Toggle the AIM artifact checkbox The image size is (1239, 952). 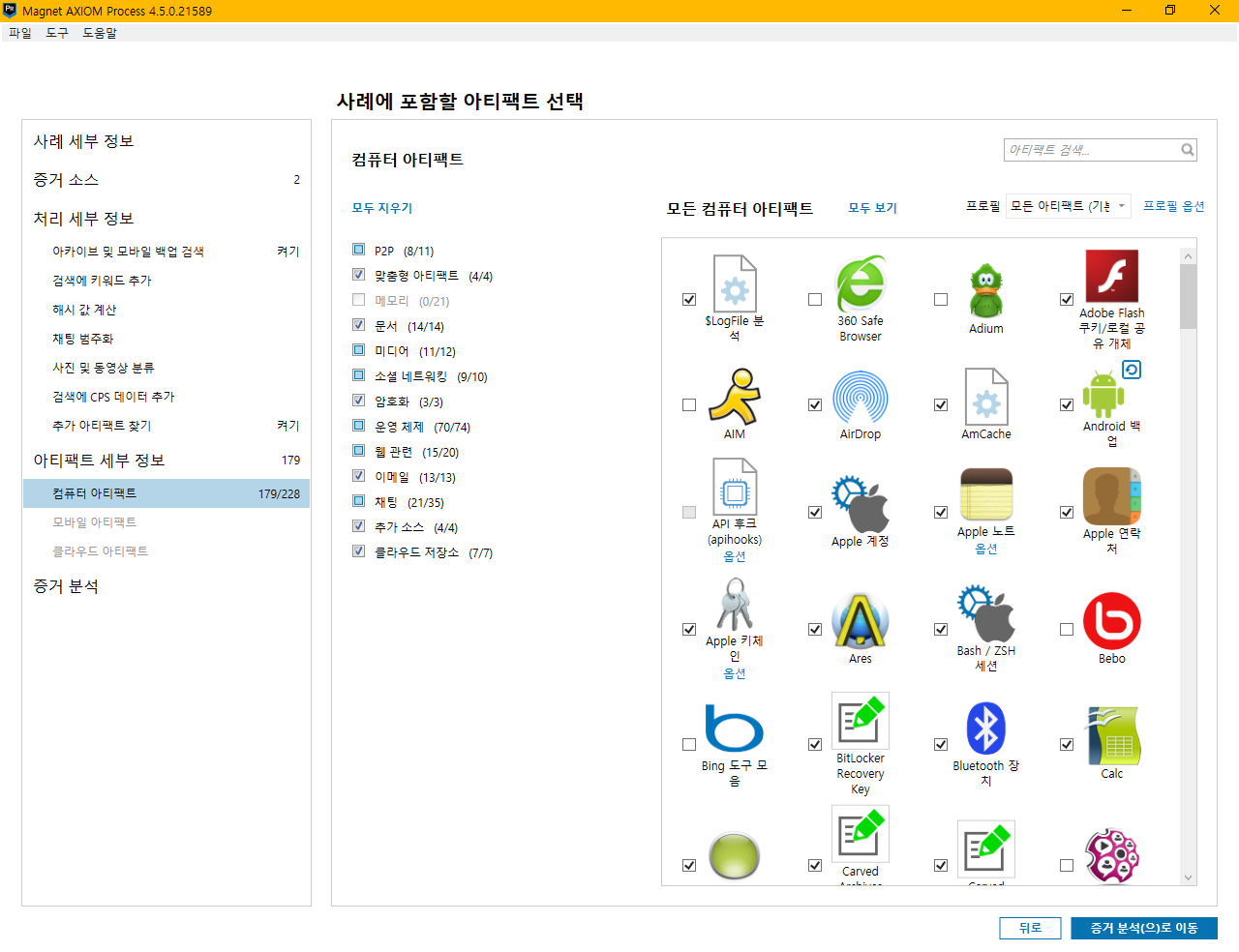click(x=689, y=405)
